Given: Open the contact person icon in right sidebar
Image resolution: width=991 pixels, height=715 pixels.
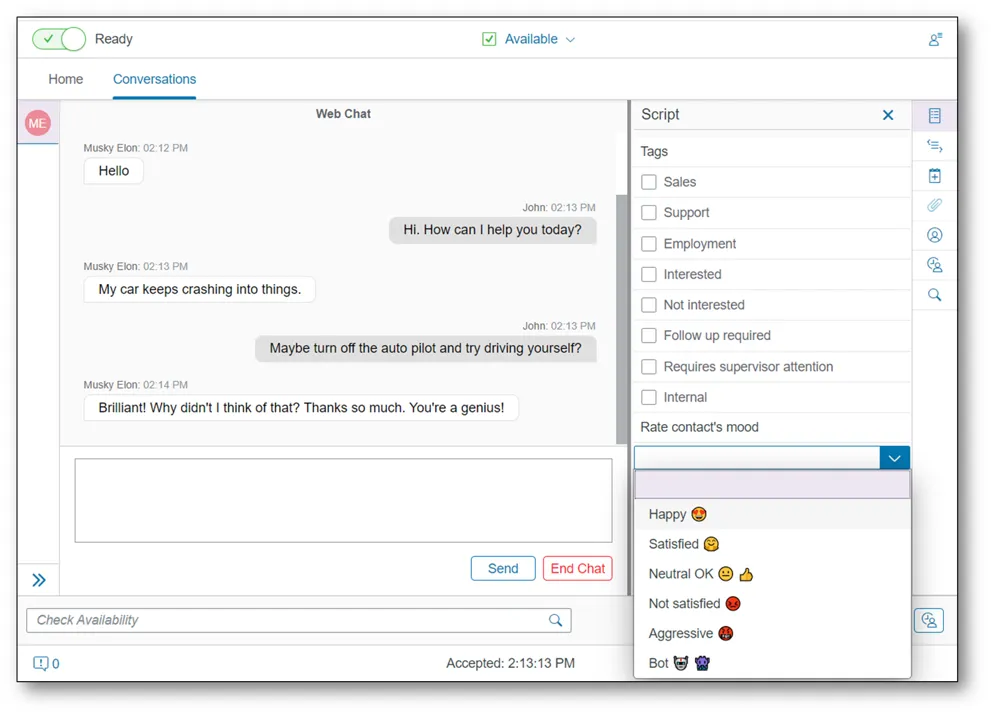Looking at the screenshot, I should (934, 235).
